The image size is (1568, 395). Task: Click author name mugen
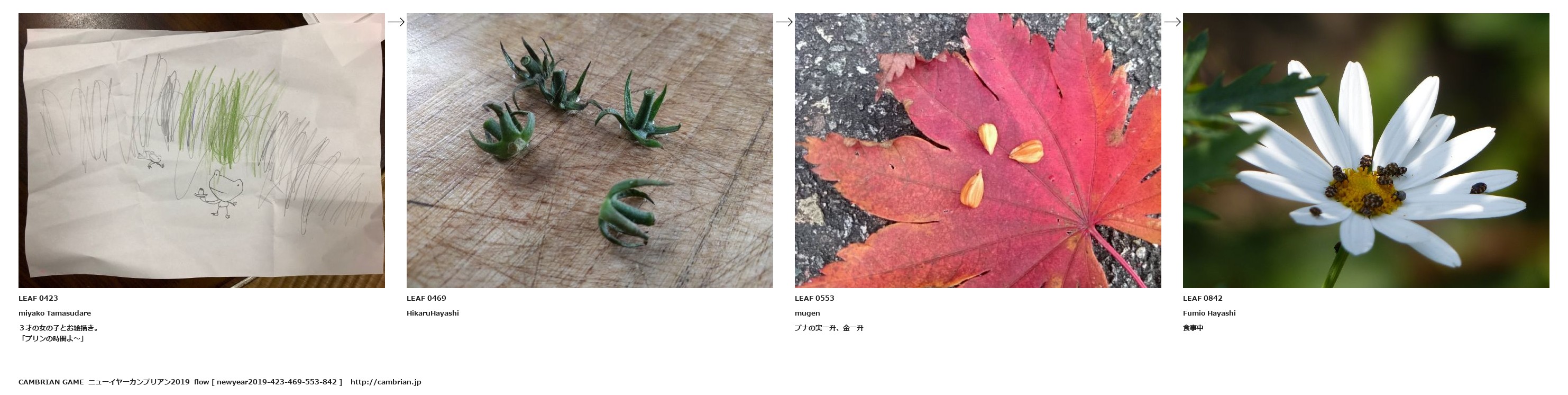807,313
